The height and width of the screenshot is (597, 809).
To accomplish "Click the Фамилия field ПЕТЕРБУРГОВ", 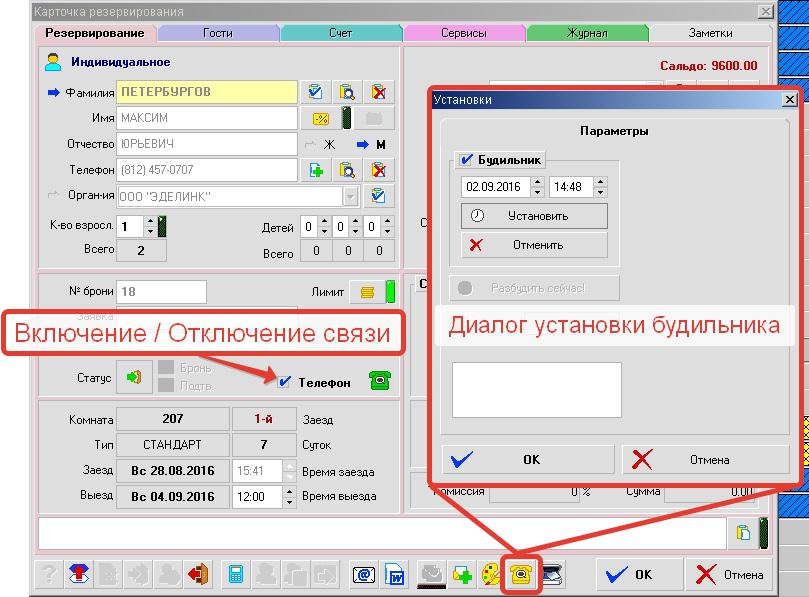I will [208, 92].
